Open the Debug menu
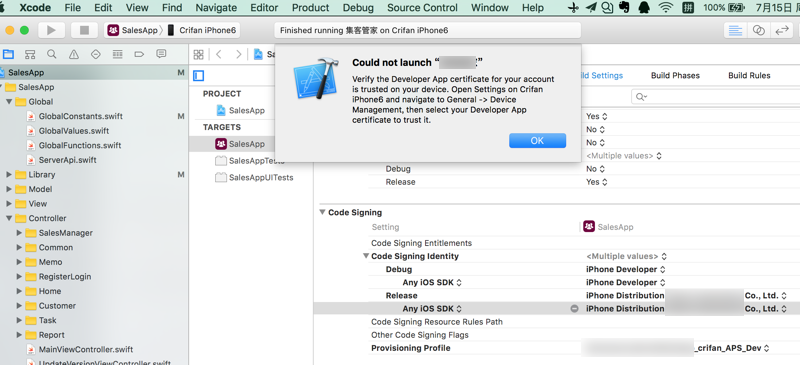 pos(358,8)
